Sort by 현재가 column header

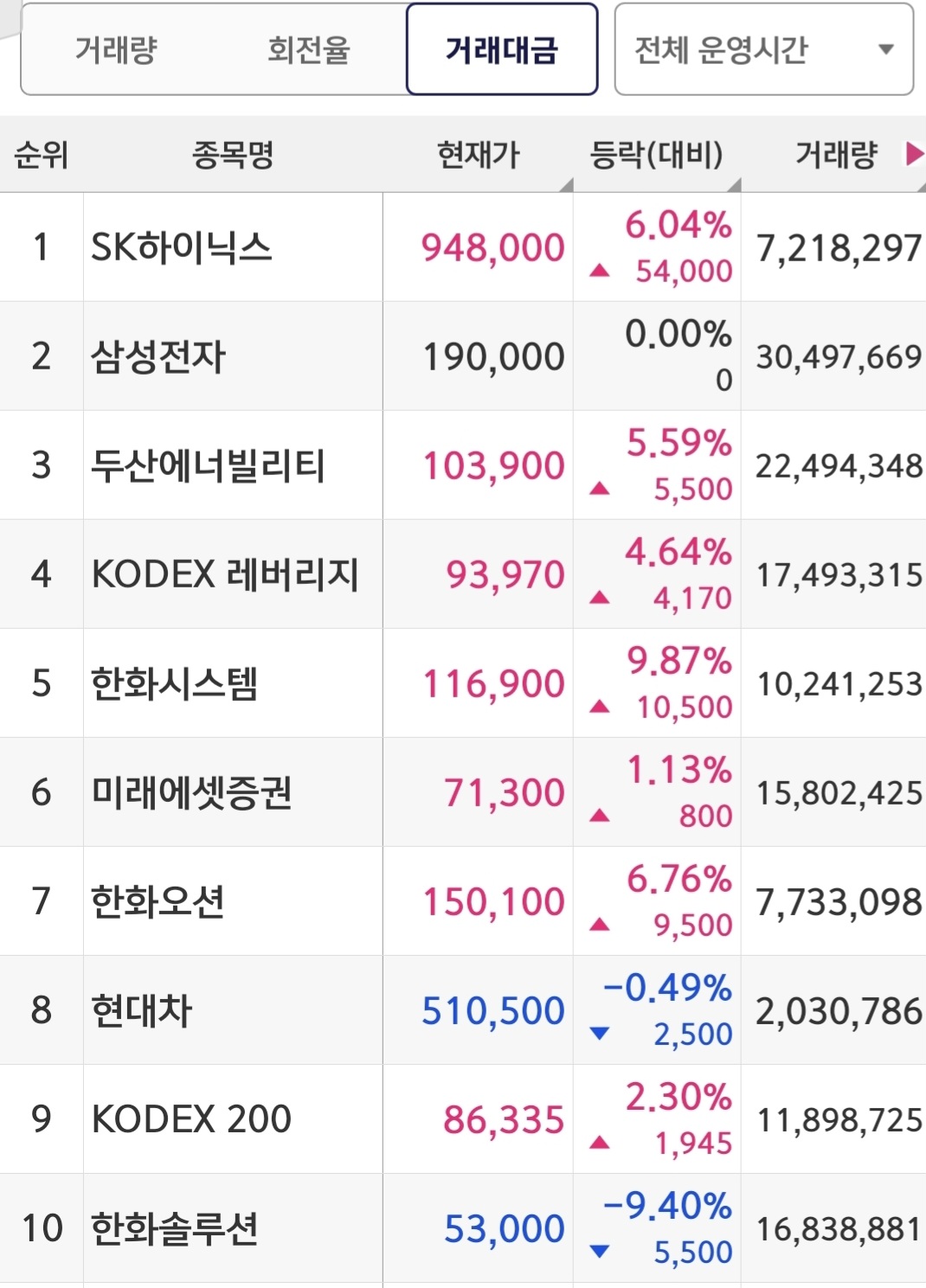(x=478, y=156)
